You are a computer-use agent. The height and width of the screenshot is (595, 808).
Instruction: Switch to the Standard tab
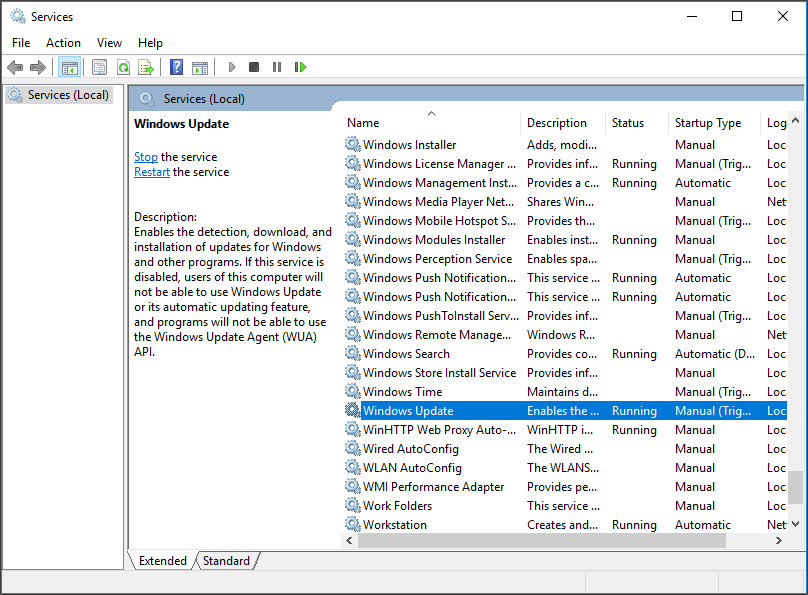[226, 560]
